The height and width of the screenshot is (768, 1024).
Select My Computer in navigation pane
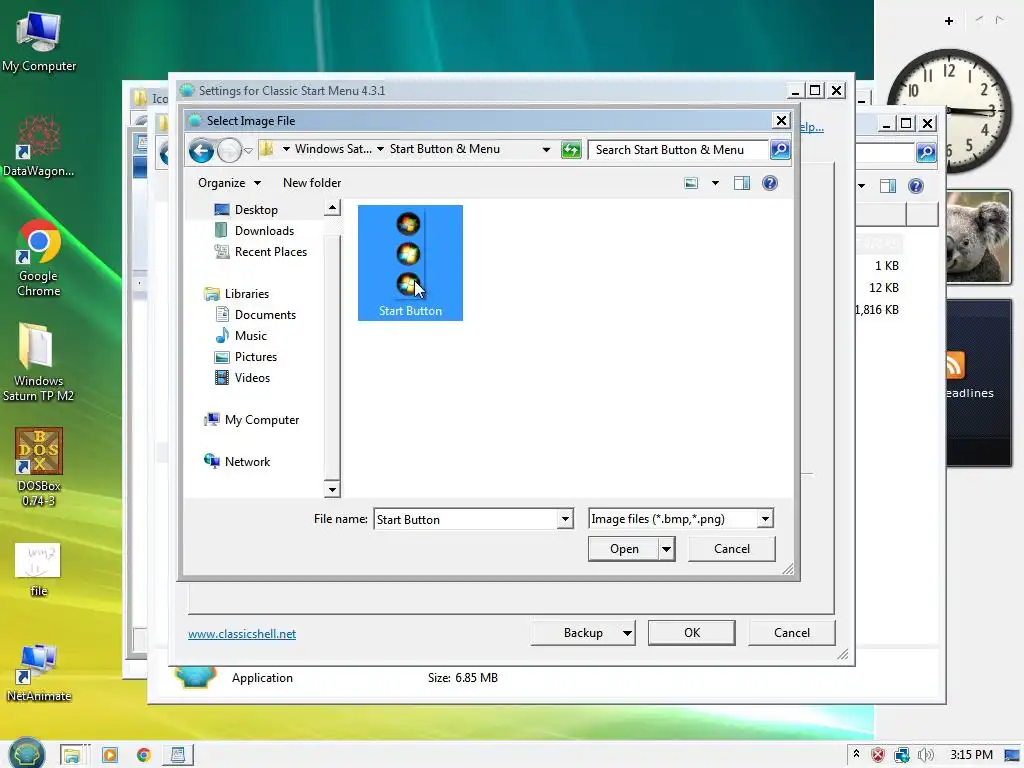pos(261,420)
